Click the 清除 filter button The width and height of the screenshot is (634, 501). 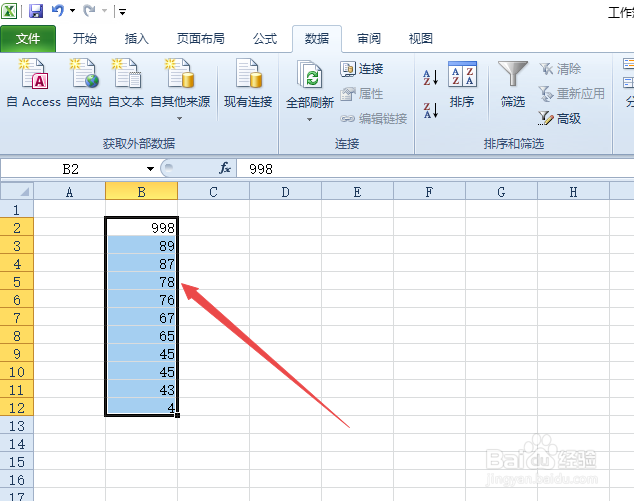[x=560, y=69]
